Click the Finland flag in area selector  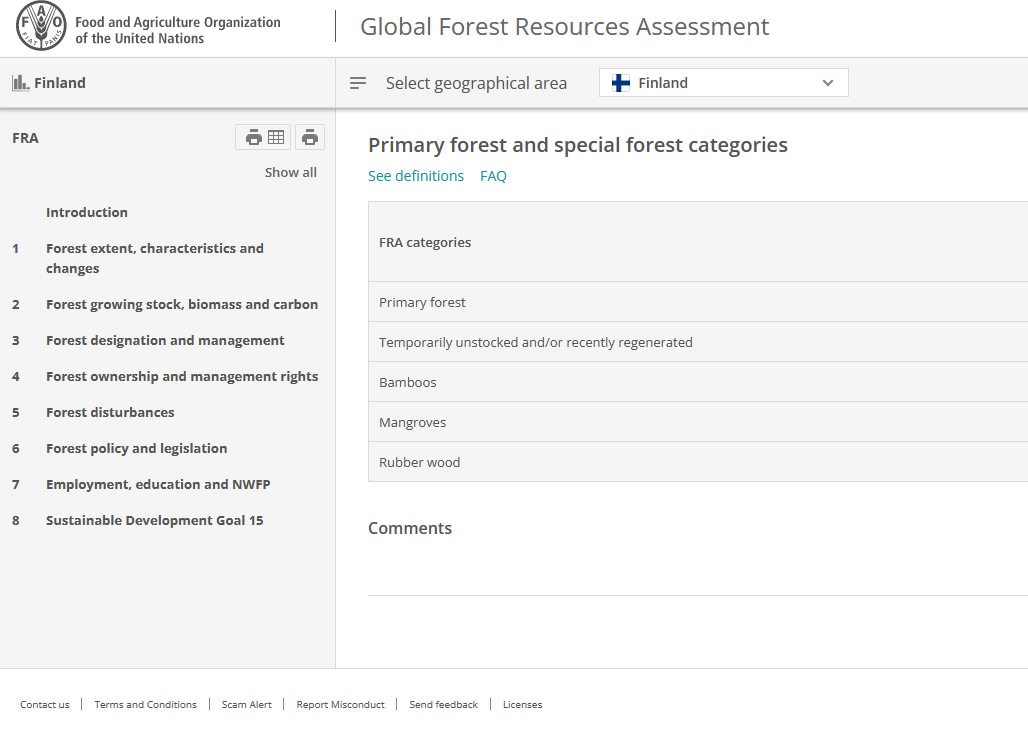[621, 83]
